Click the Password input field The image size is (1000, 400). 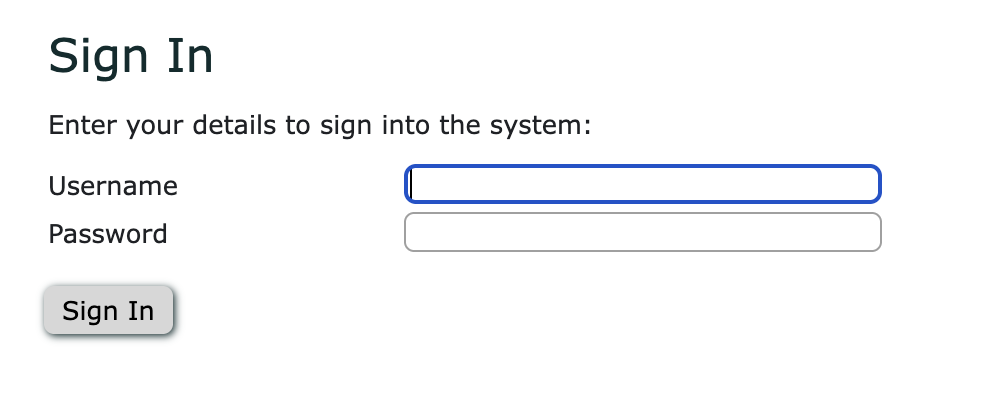click(x=642, y=232)
